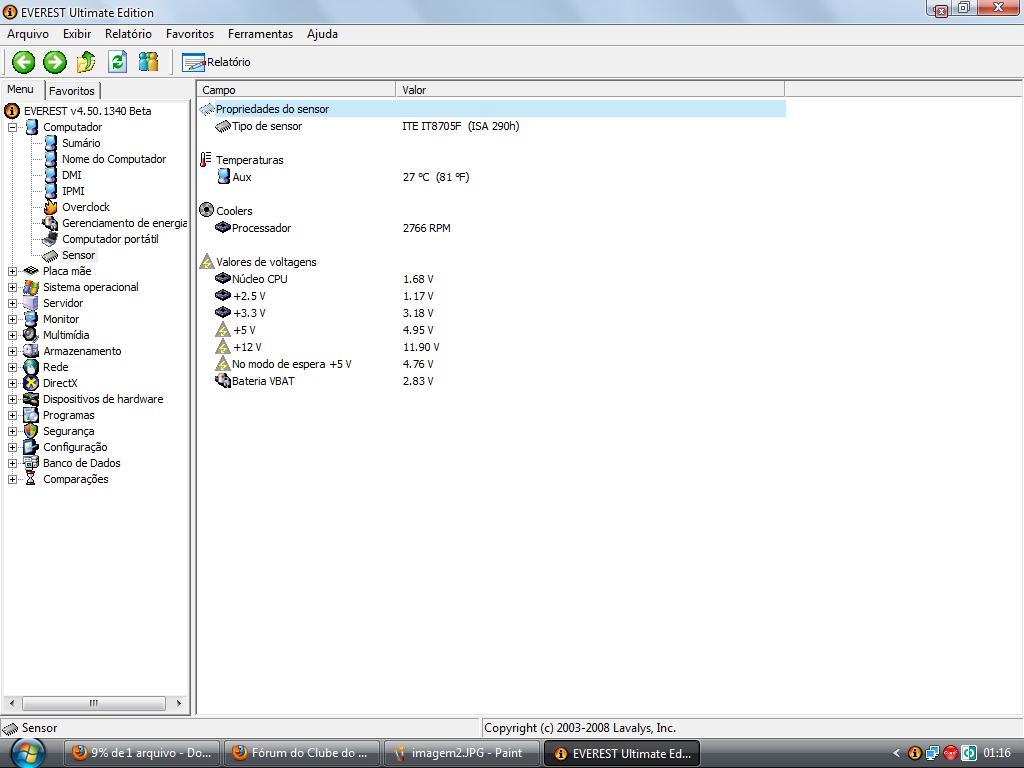The height and width of the screenshot is (768, 1024).
Task: Select the IPMI tree item
Action: click(x=73, y=191)
